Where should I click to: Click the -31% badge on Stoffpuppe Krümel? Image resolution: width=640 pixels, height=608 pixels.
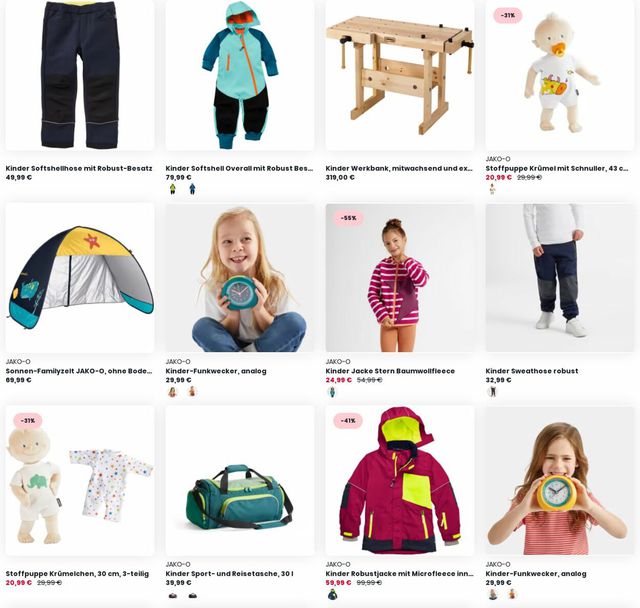pos(508,16)
